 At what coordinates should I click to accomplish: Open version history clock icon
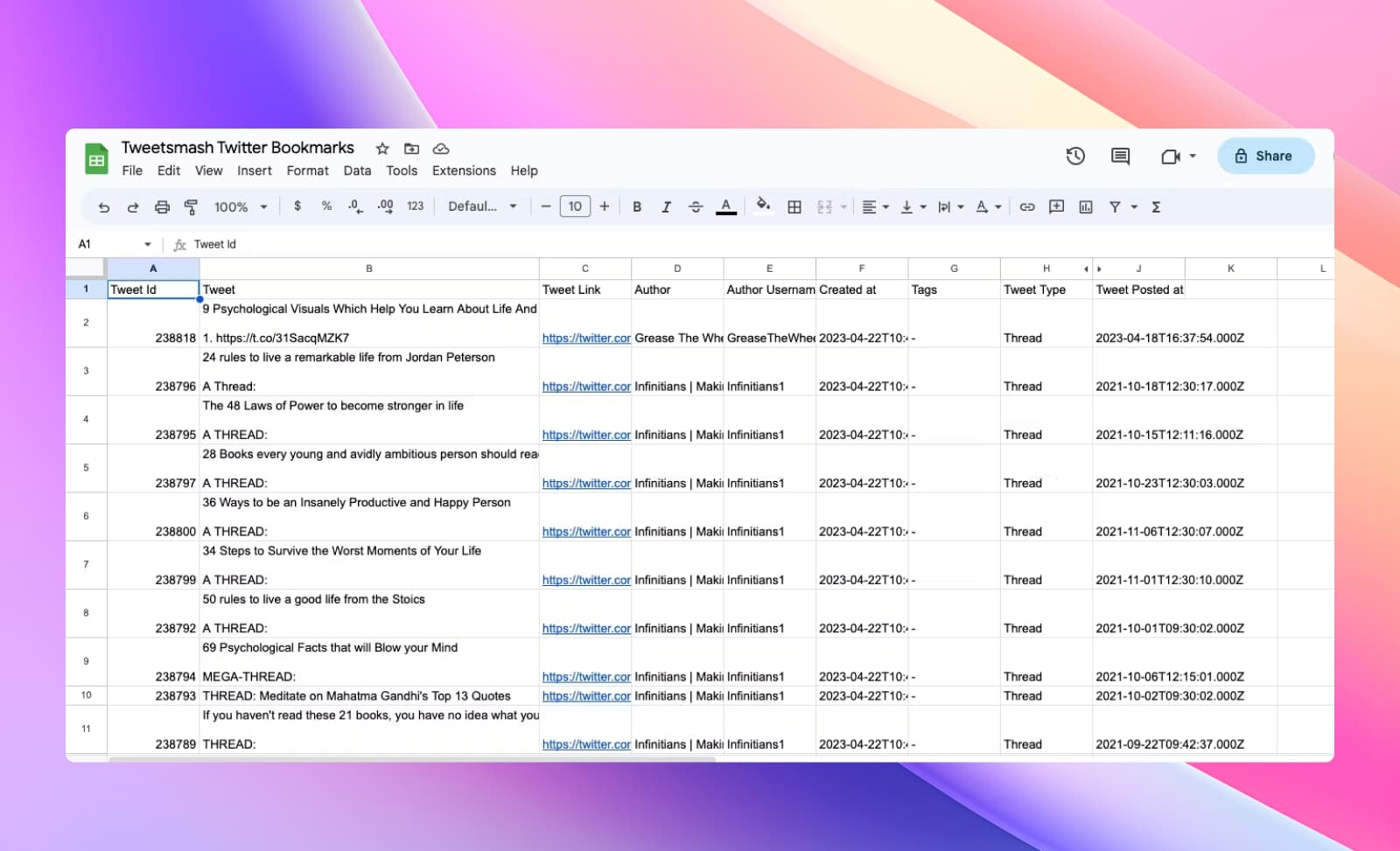[x=1075, y=156]
